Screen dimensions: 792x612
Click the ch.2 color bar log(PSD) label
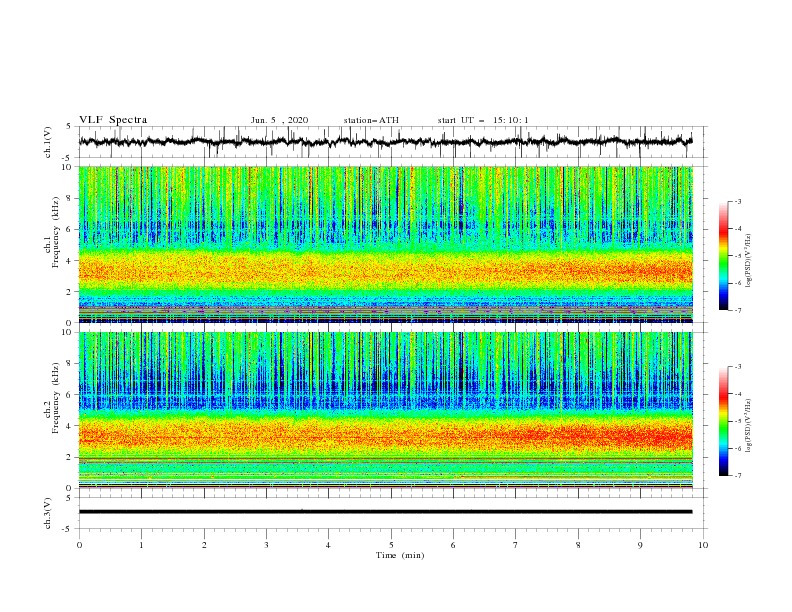pyautogui.click(x=749, y=426)
